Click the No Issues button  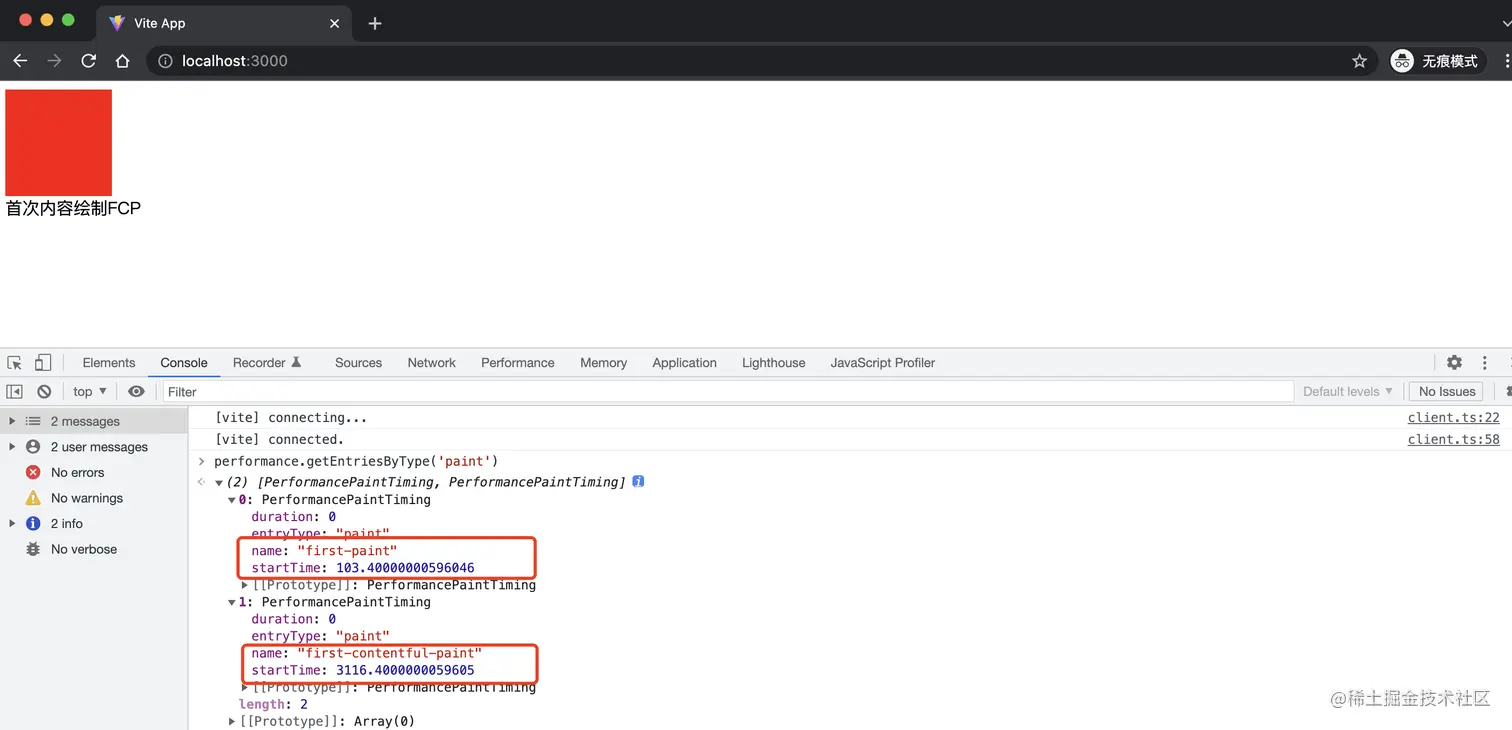coord(1447,392)
